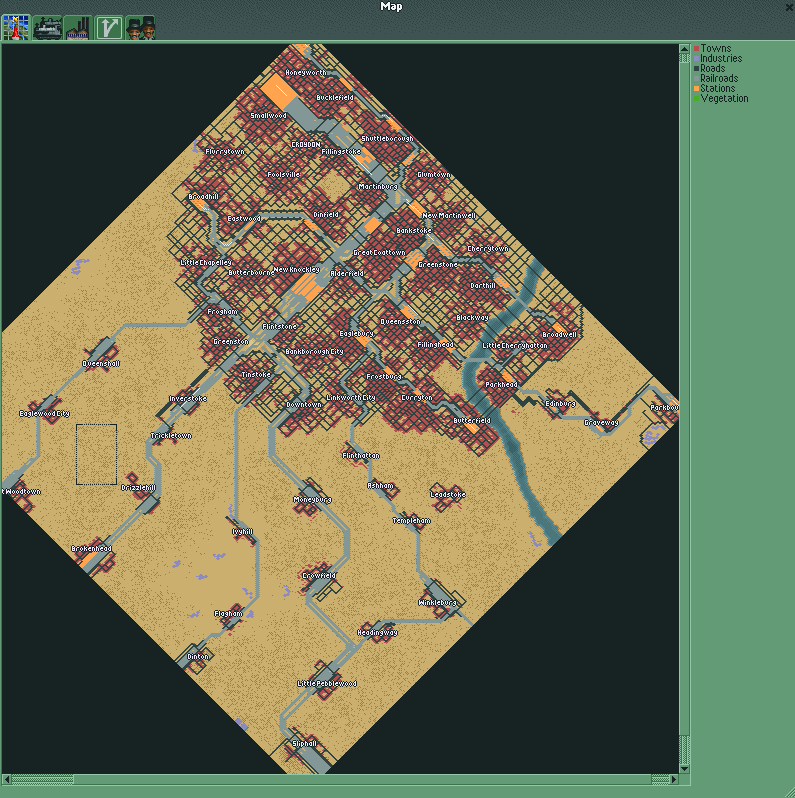Click the Downtown town label

pos(303,405)
